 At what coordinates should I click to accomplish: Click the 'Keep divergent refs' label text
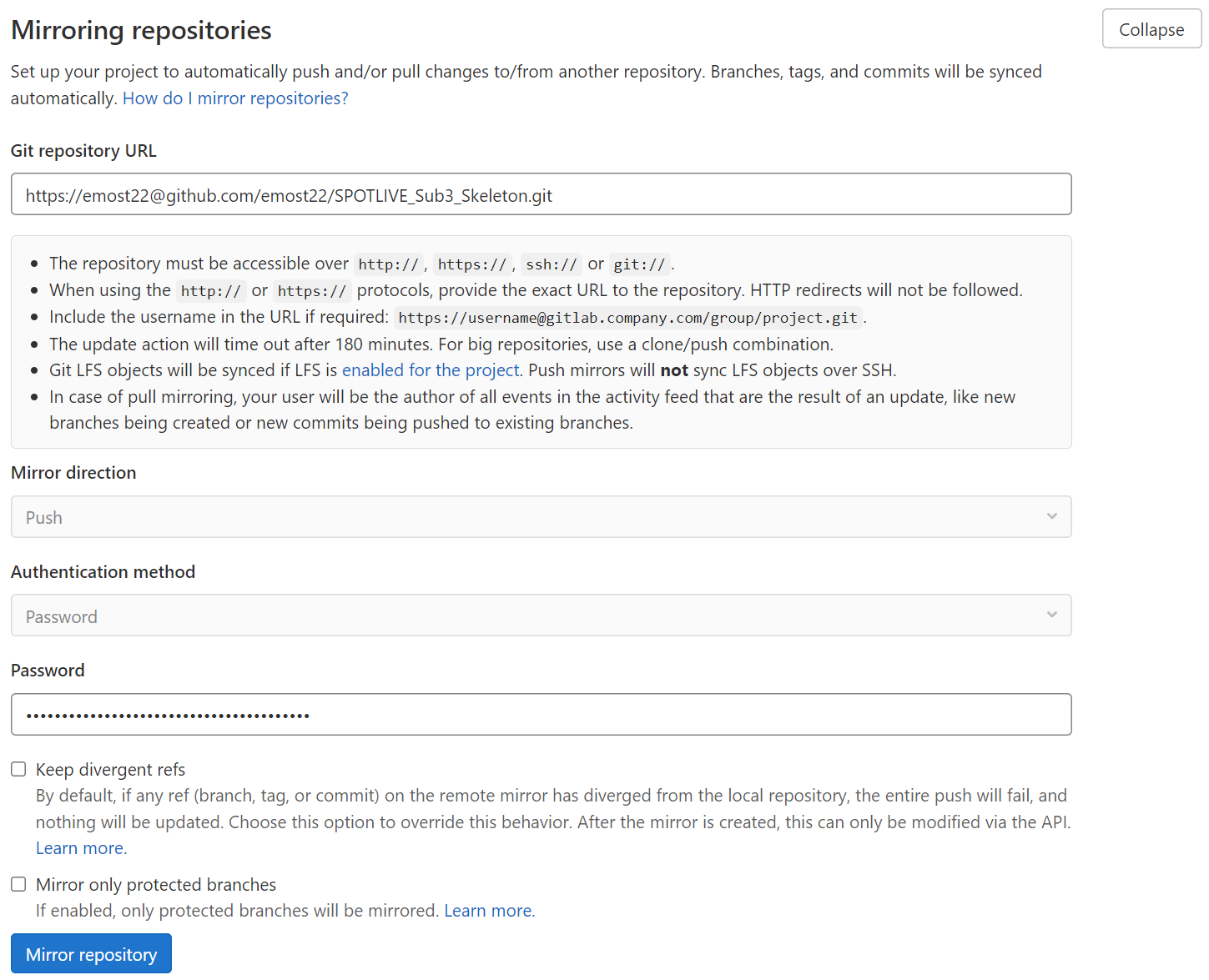tap(110, 770)
